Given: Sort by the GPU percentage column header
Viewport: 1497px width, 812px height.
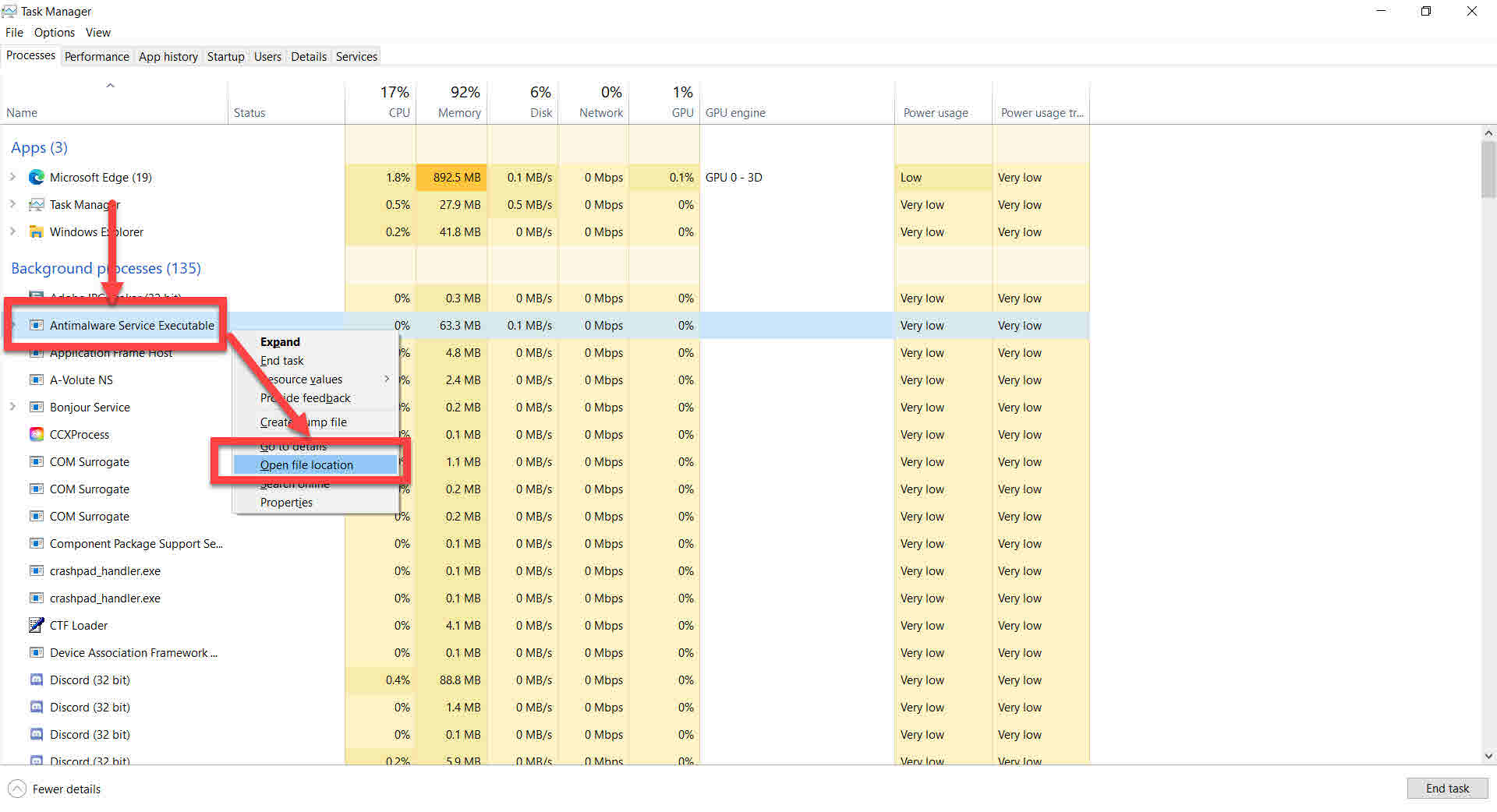Looking at the screenshot, I should point(665,102).
